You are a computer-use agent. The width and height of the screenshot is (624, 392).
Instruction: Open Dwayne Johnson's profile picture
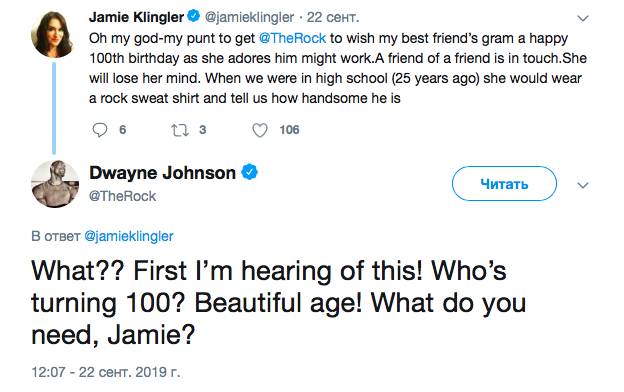(55, 184)
